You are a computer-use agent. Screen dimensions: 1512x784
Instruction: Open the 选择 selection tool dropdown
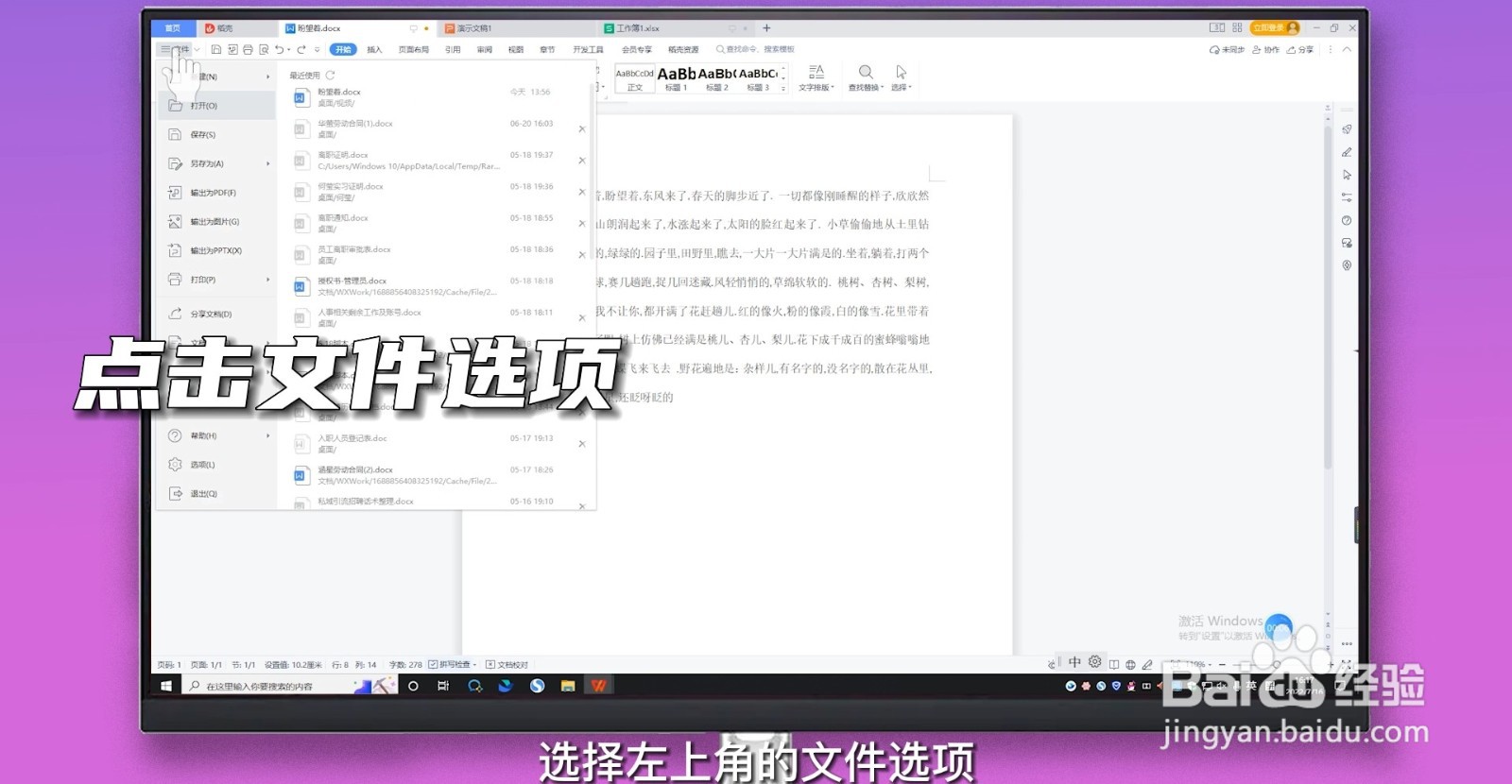(x=901, y=78)
